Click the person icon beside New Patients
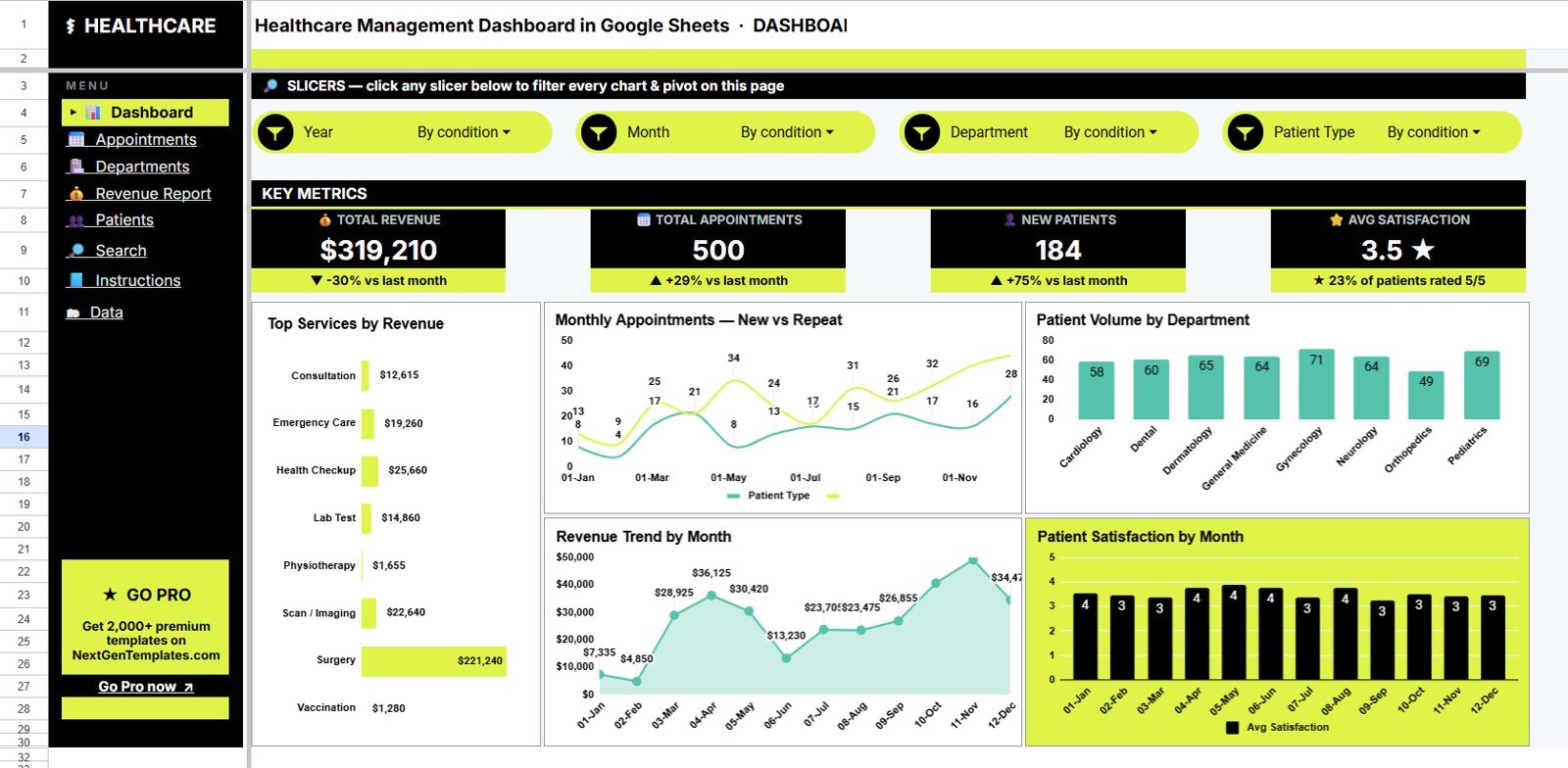The width and height of the screenshot is (1568, 768). [x=1010, y=220]
